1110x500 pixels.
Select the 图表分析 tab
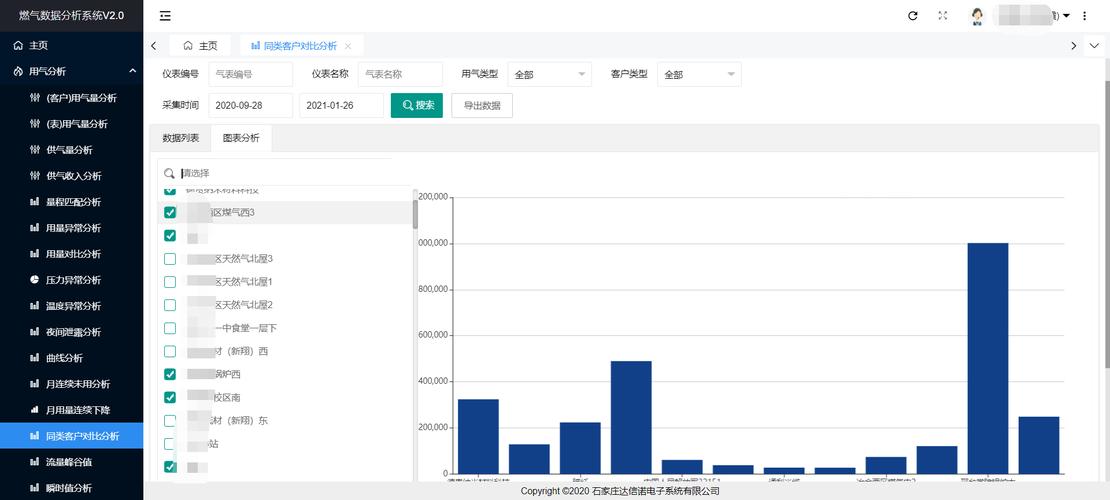241,138
